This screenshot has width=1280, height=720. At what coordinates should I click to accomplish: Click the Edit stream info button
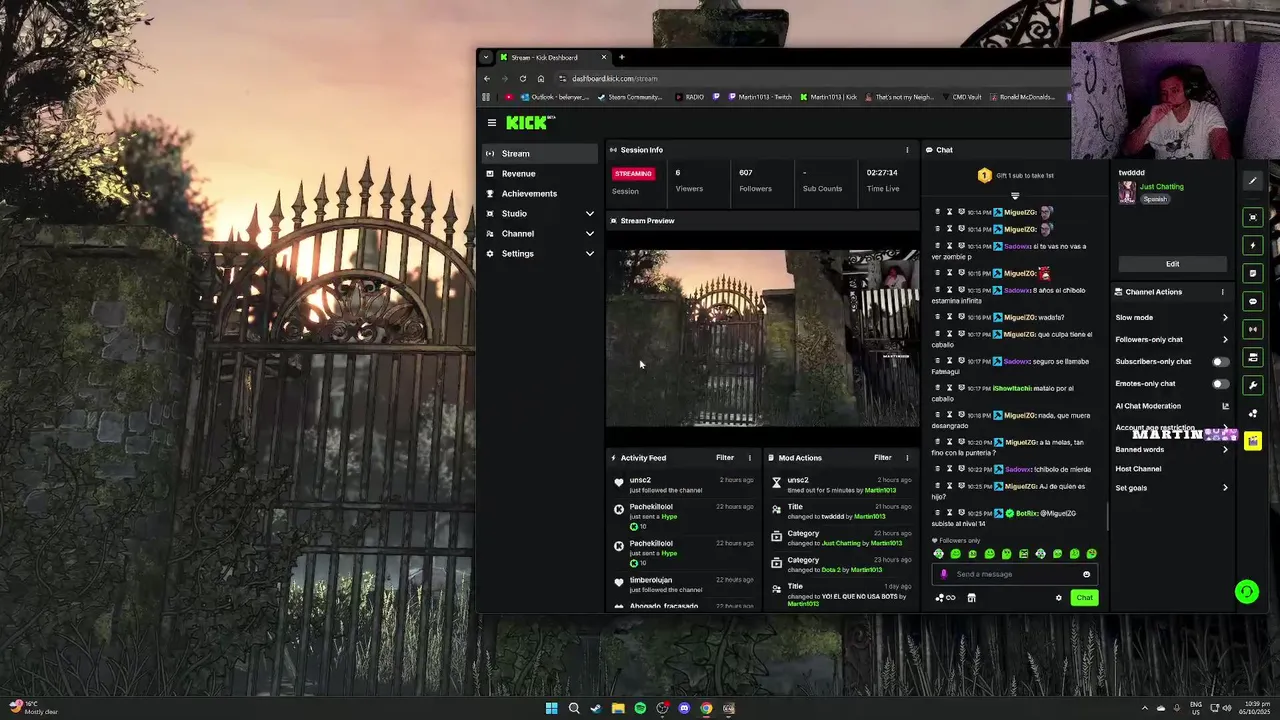click(1172, 264)
